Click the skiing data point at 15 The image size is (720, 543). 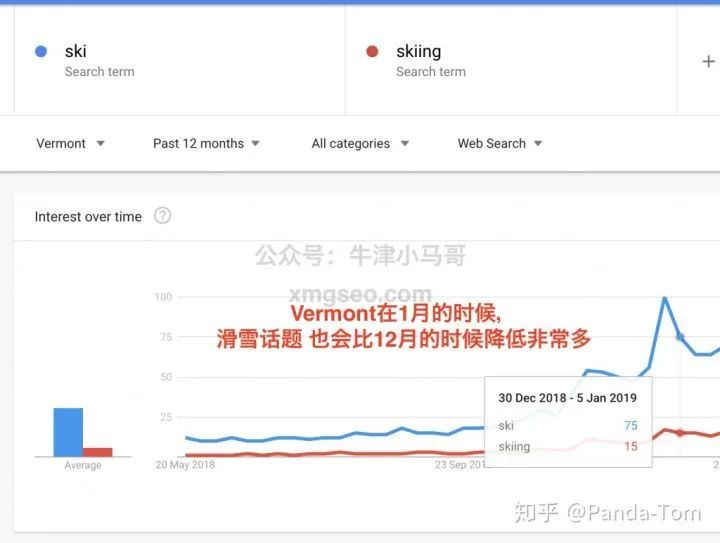point(680,432)
